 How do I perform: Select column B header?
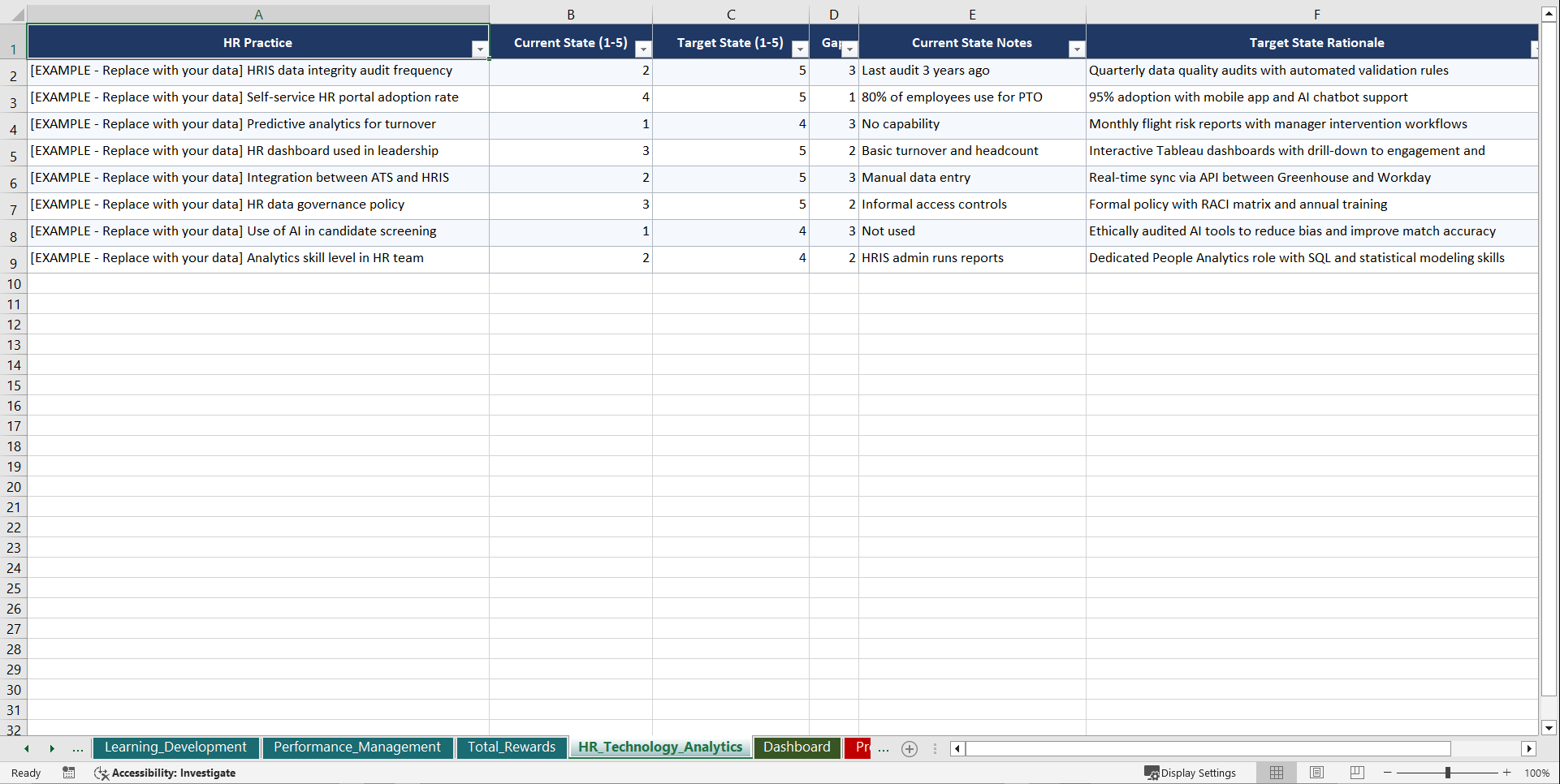[x=571, y=14]
